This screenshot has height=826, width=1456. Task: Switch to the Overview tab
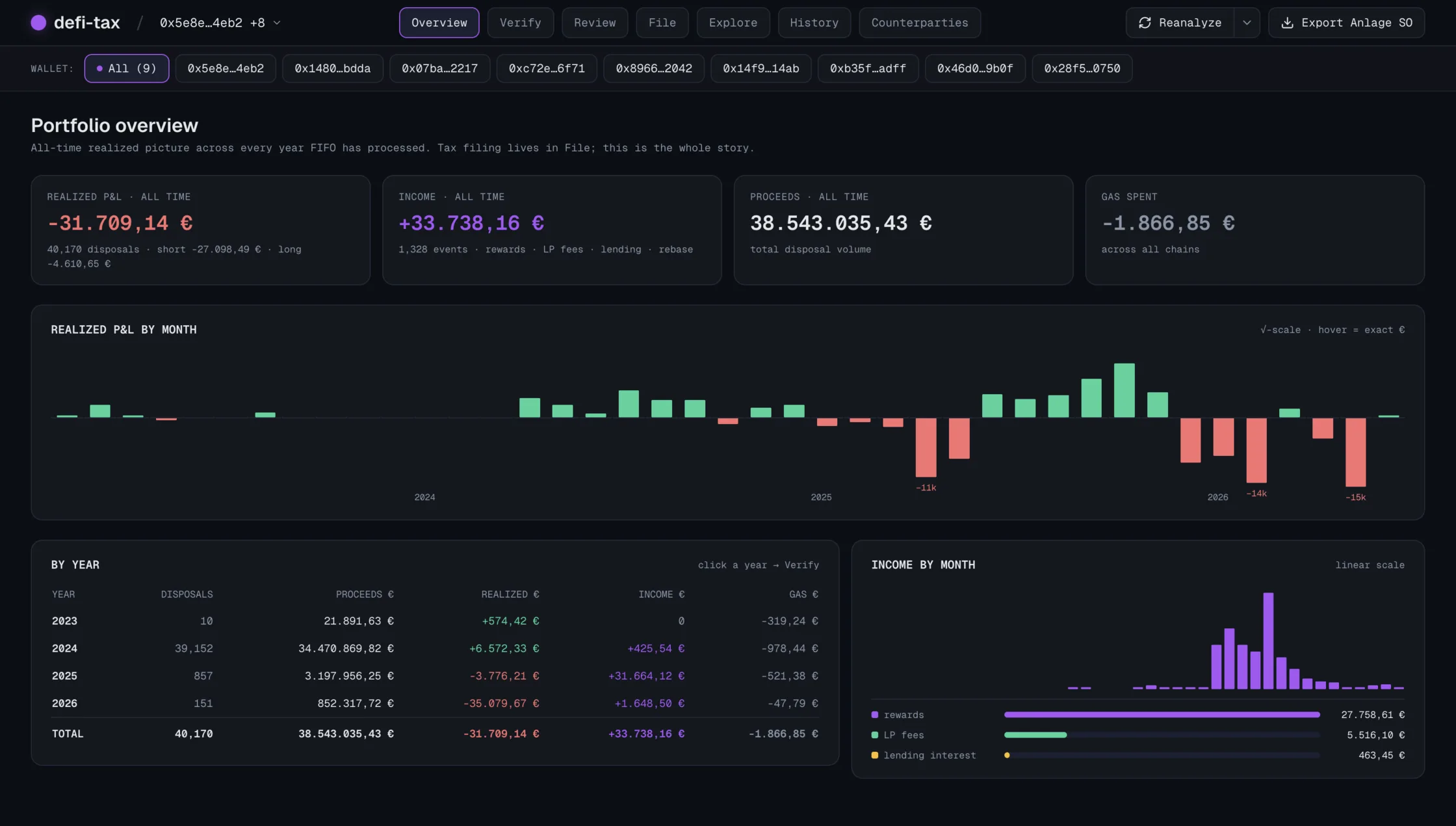pos(439,23)
